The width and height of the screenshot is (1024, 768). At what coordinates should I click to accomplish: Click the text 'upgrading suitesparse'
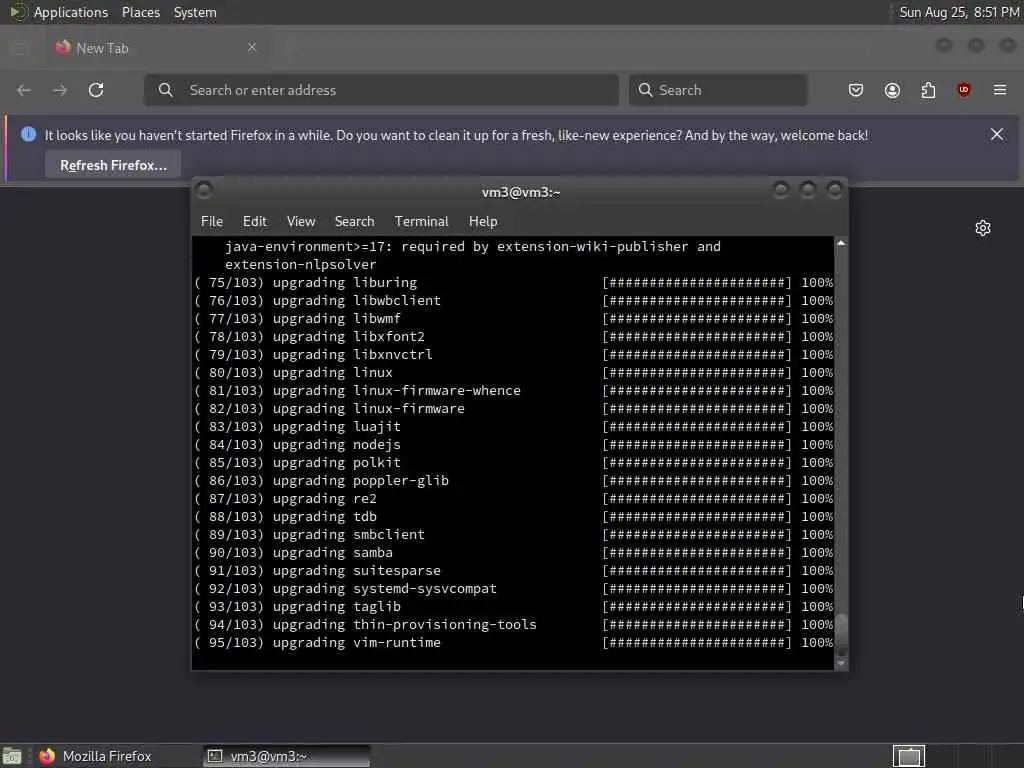point(357,571)
